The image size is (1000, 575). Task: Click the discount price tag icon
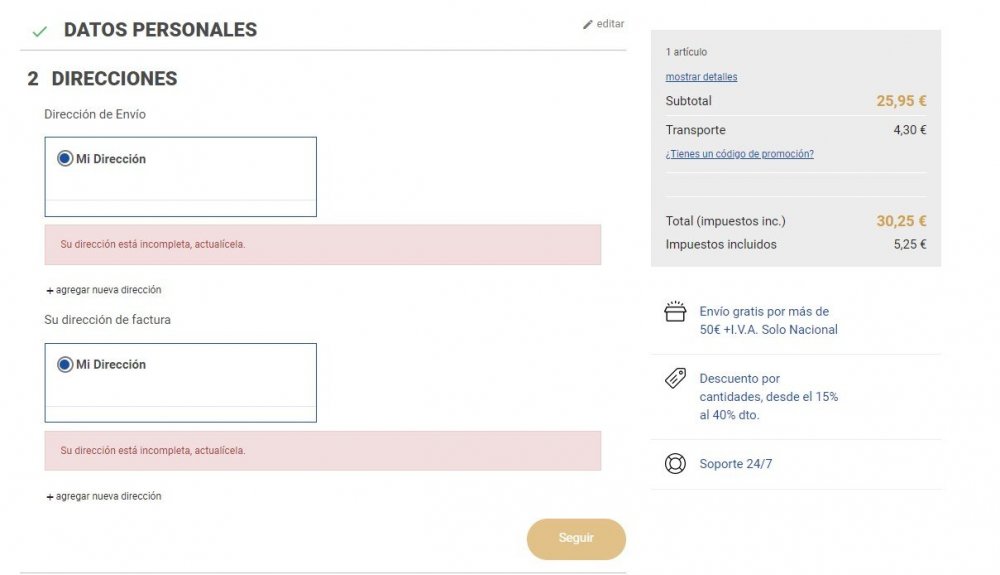click(675, 378)
